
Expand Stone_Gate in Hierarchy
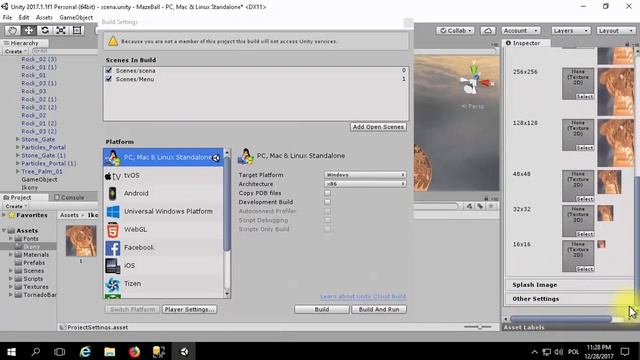(x=18, y=139)
